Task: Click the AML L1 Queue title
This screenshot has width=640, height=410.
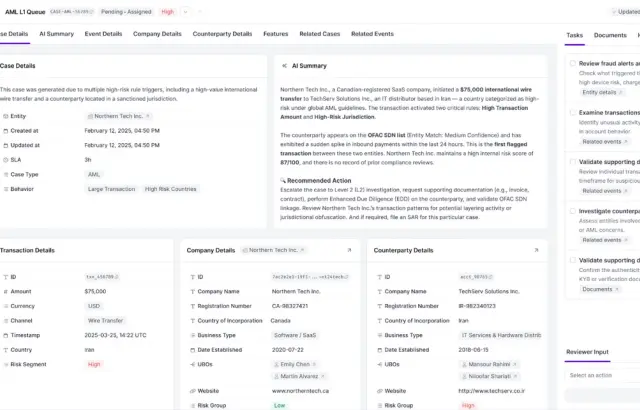Action: click(x=25, y=12)
